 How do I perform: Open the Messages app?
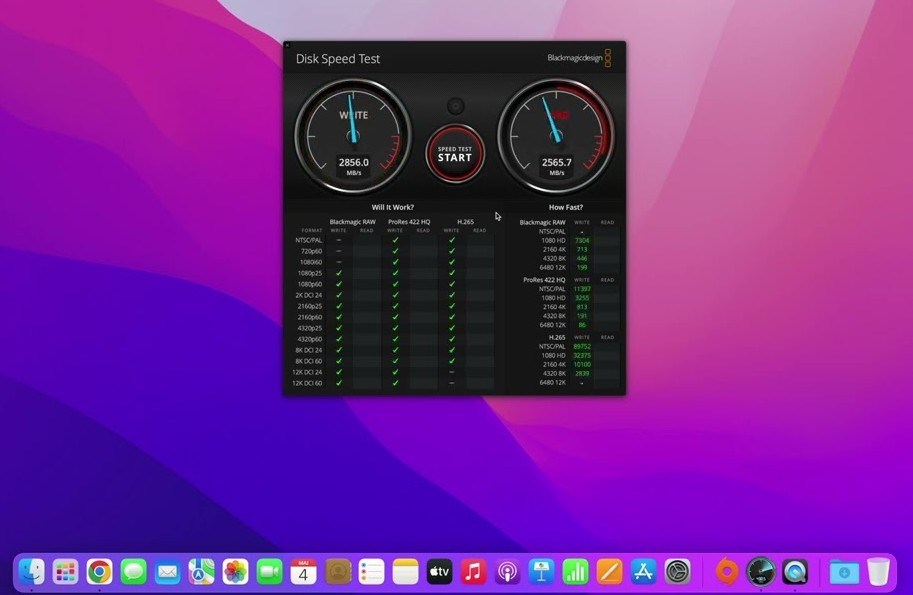pyautogui.click(x=133, y=572)
